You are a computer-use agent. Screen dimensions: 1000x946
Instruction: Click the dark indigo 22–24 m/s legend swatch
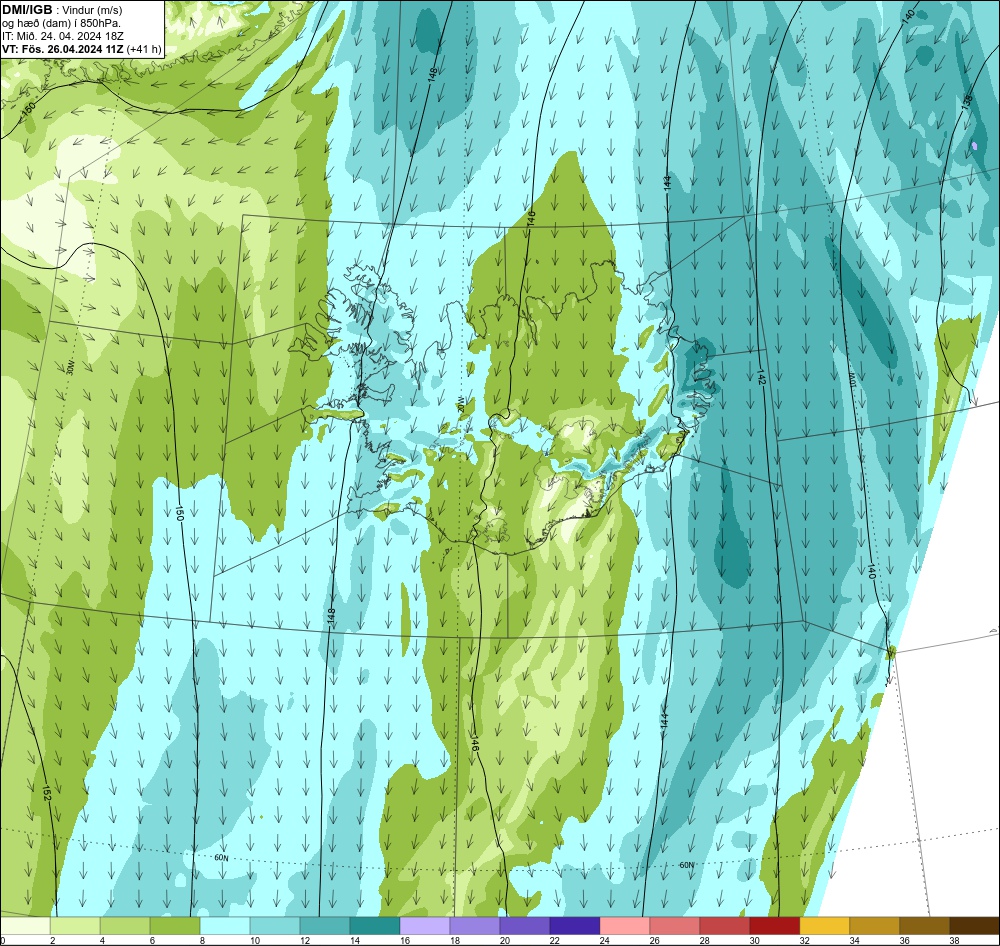(575, 926)
